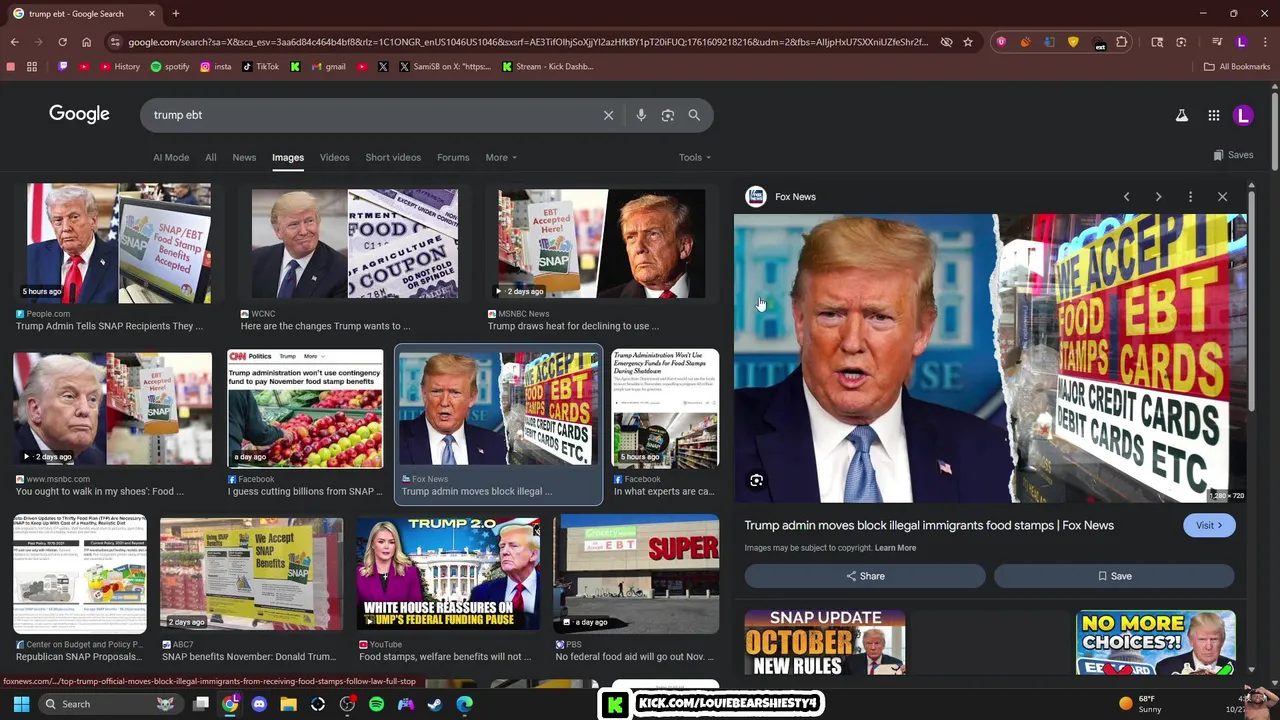Open the PBS Super EBT storefront image
The height and width of the screenshot is (720, 1280).
point(637,574)
